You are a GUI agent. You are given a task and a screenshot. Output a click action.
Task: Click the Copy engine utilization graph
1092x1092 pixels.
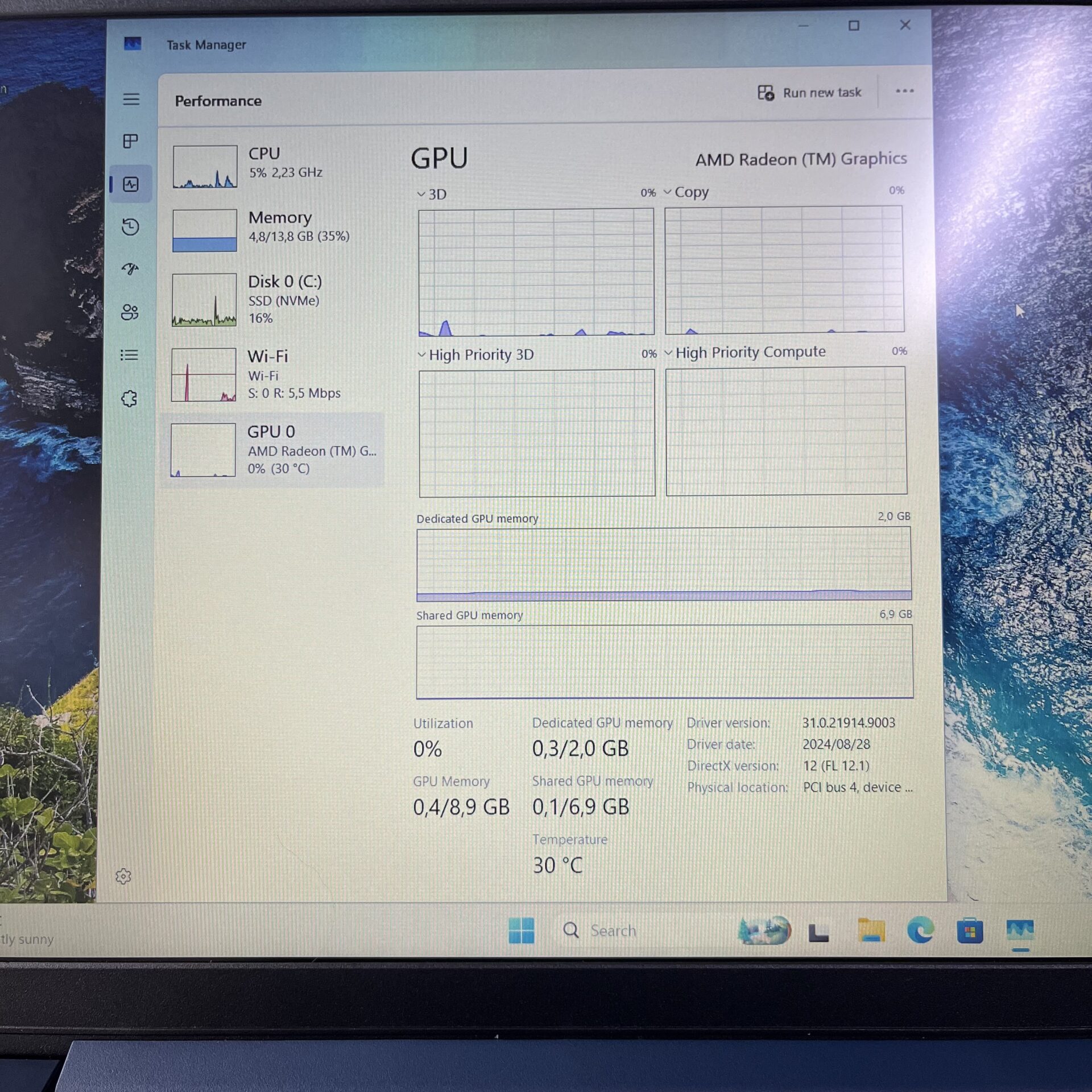[784, 270]
